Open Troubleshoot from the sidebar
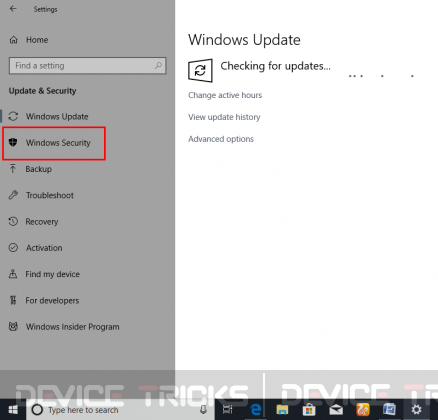This screenshot has height=420, width=438. [x=50, y=195]
